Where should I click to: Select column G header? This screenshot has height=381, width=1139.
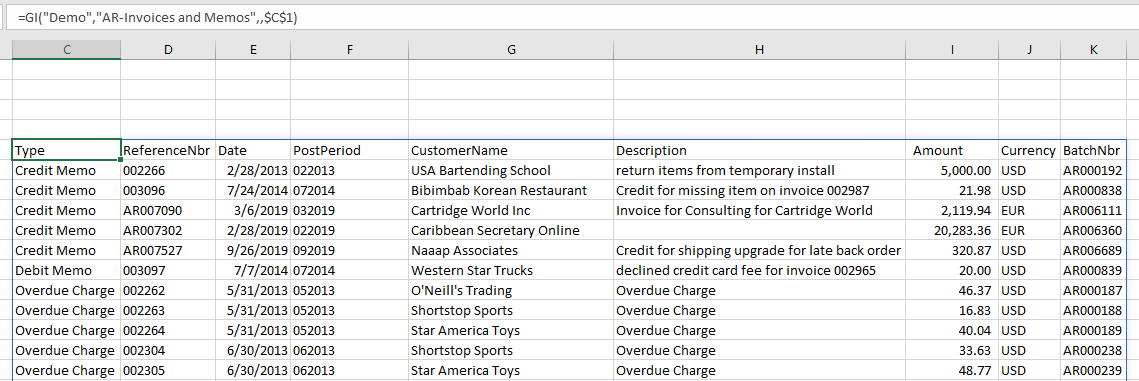coord(511,49)
